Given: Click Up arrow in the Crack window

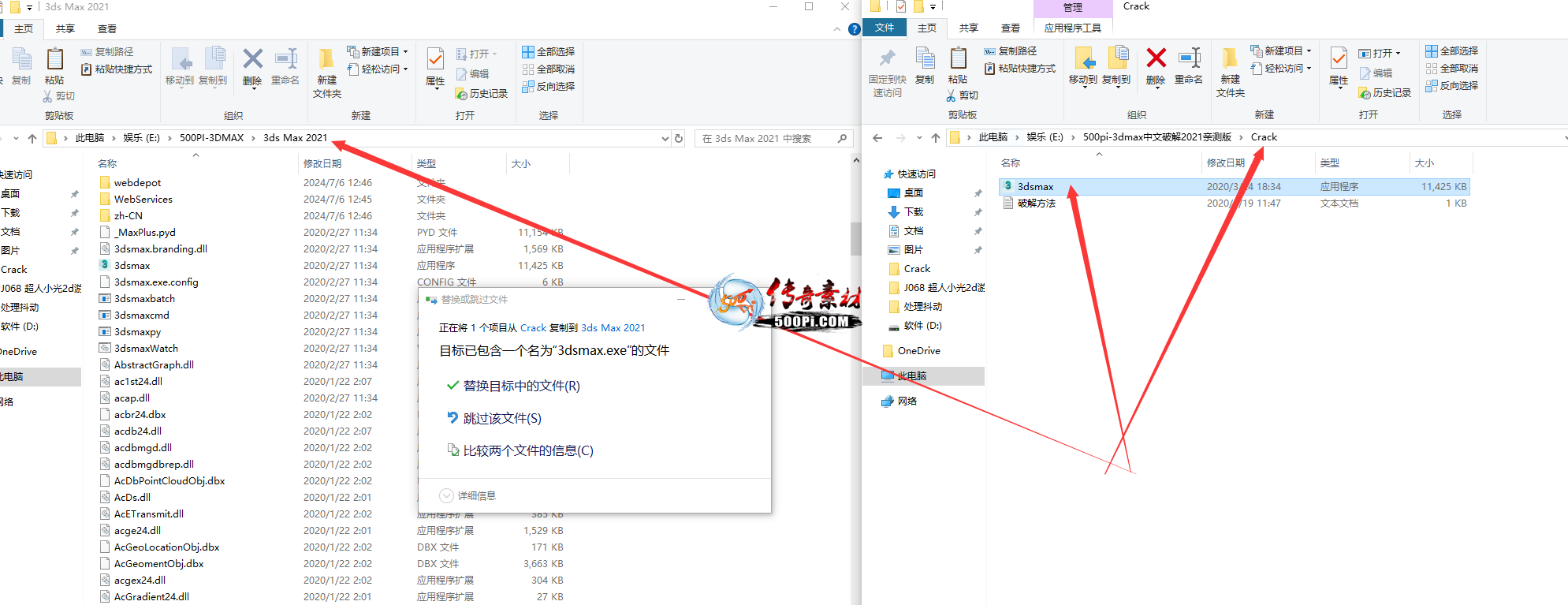Looking at the screenshot, I should click(936, 137).
